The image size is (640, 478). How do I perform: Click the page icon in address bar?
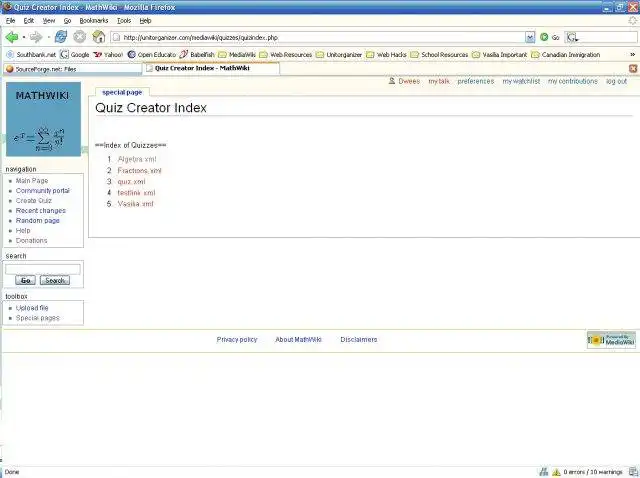coord(116,37)
